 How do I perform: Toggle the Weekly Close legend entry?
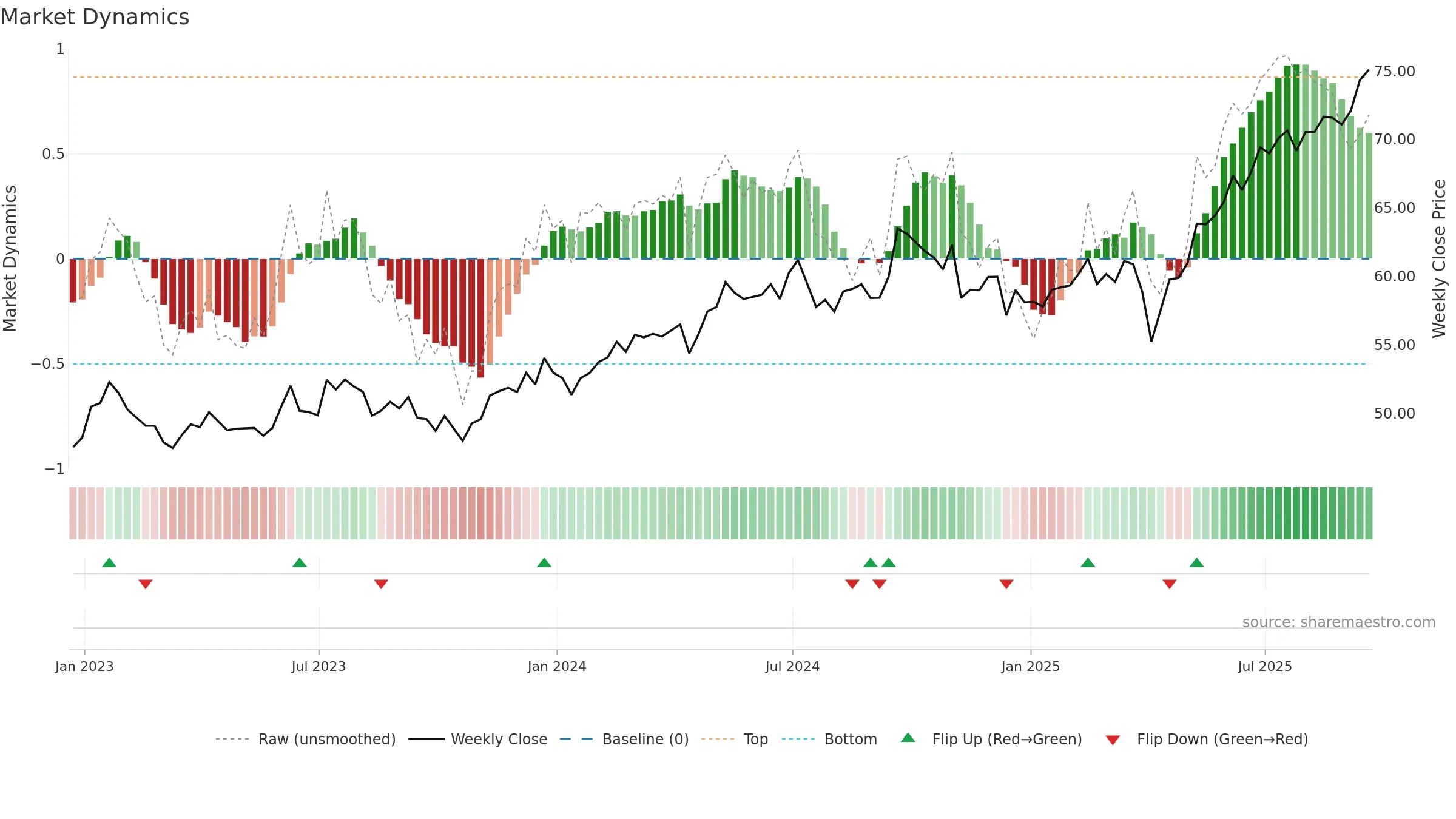click(x=477, y=739)
